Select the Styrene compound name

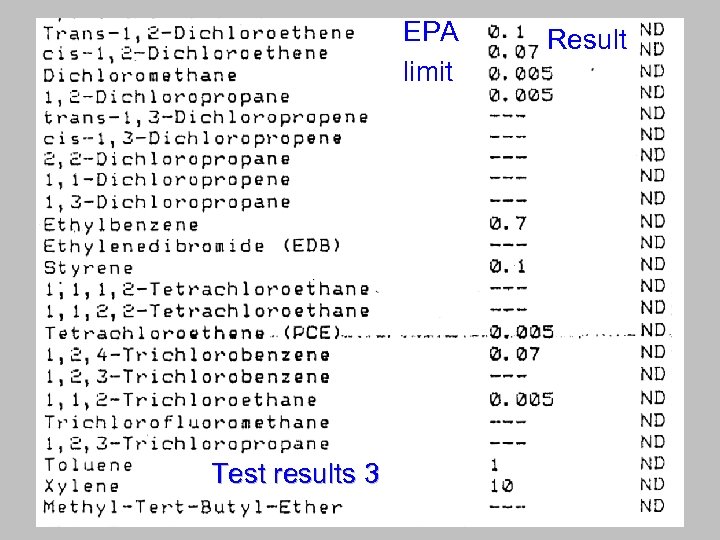(x=89, y=268)
